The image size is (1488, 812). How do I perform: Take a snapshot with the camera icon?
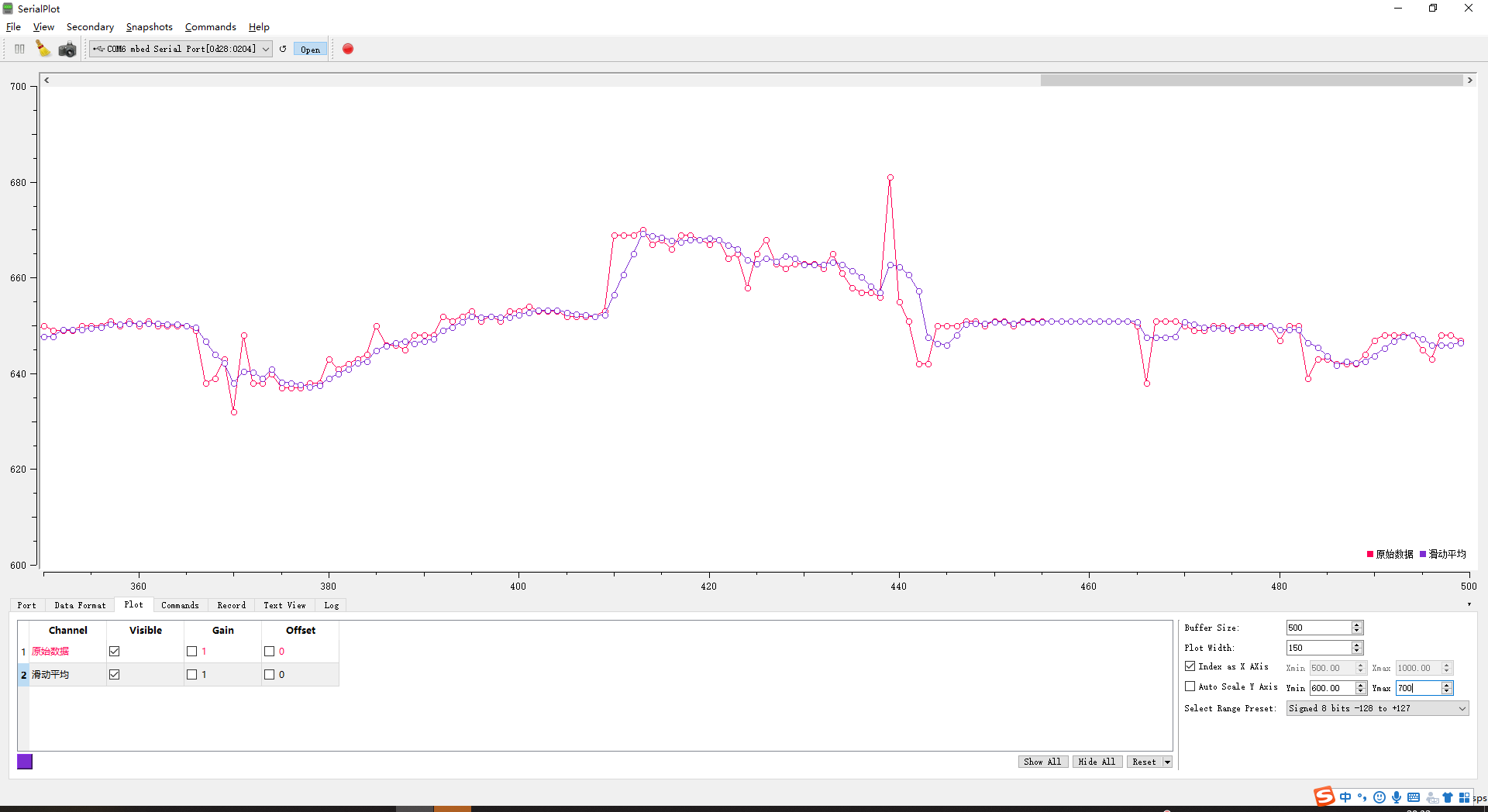(x=67, y=50)
